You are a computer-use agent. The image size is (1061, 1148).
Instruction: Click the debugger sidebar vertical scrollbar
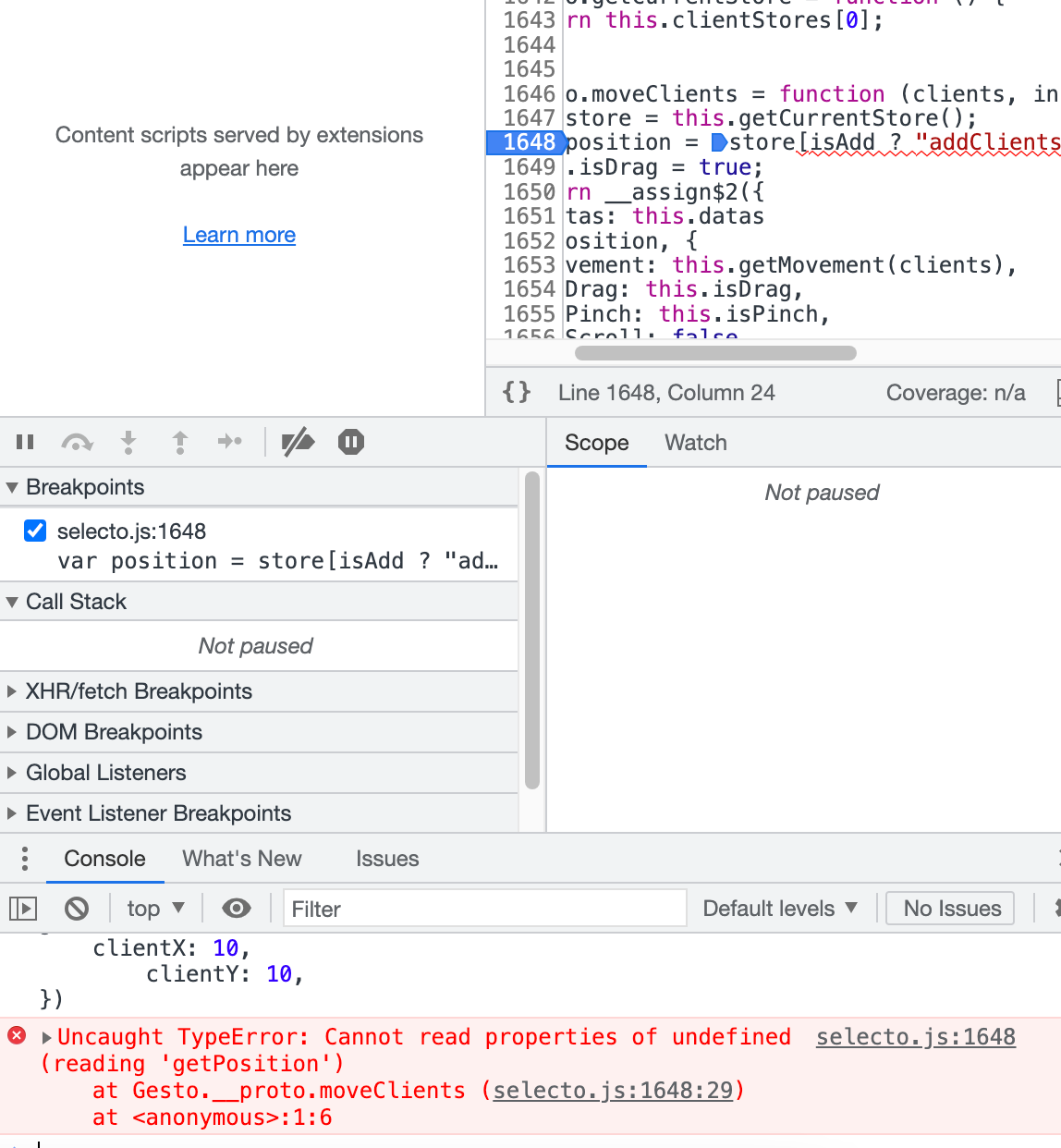(x=531, y=630)
